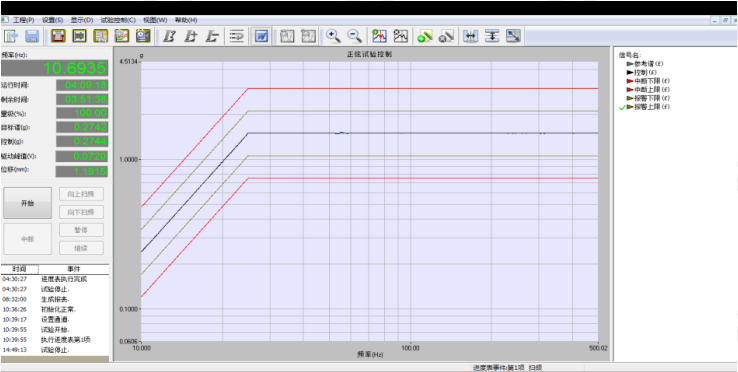Click the 暂停 pause button

point(81,230)
